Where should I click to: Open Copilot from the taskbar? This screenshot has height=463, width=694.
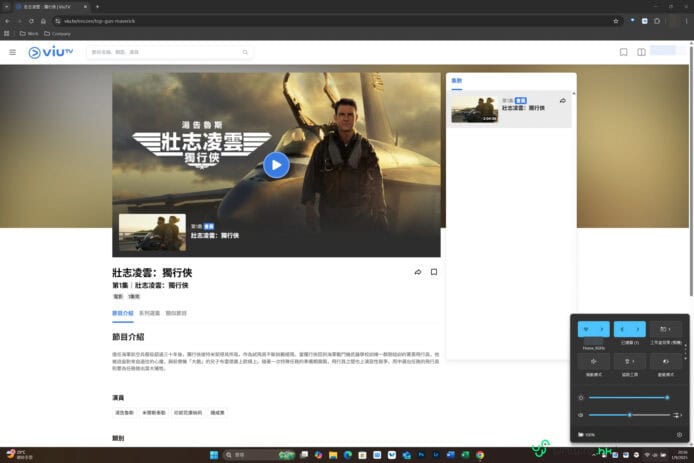318,455
